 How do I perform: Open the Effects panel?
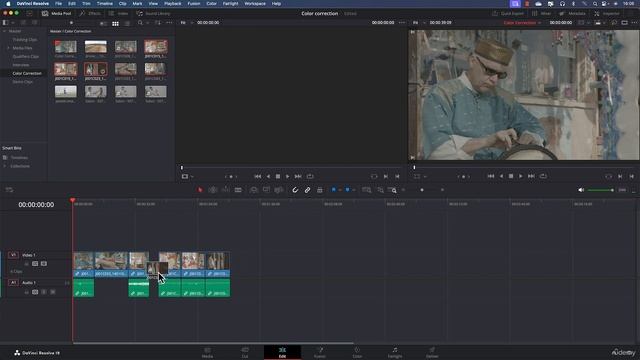point(90,13)
